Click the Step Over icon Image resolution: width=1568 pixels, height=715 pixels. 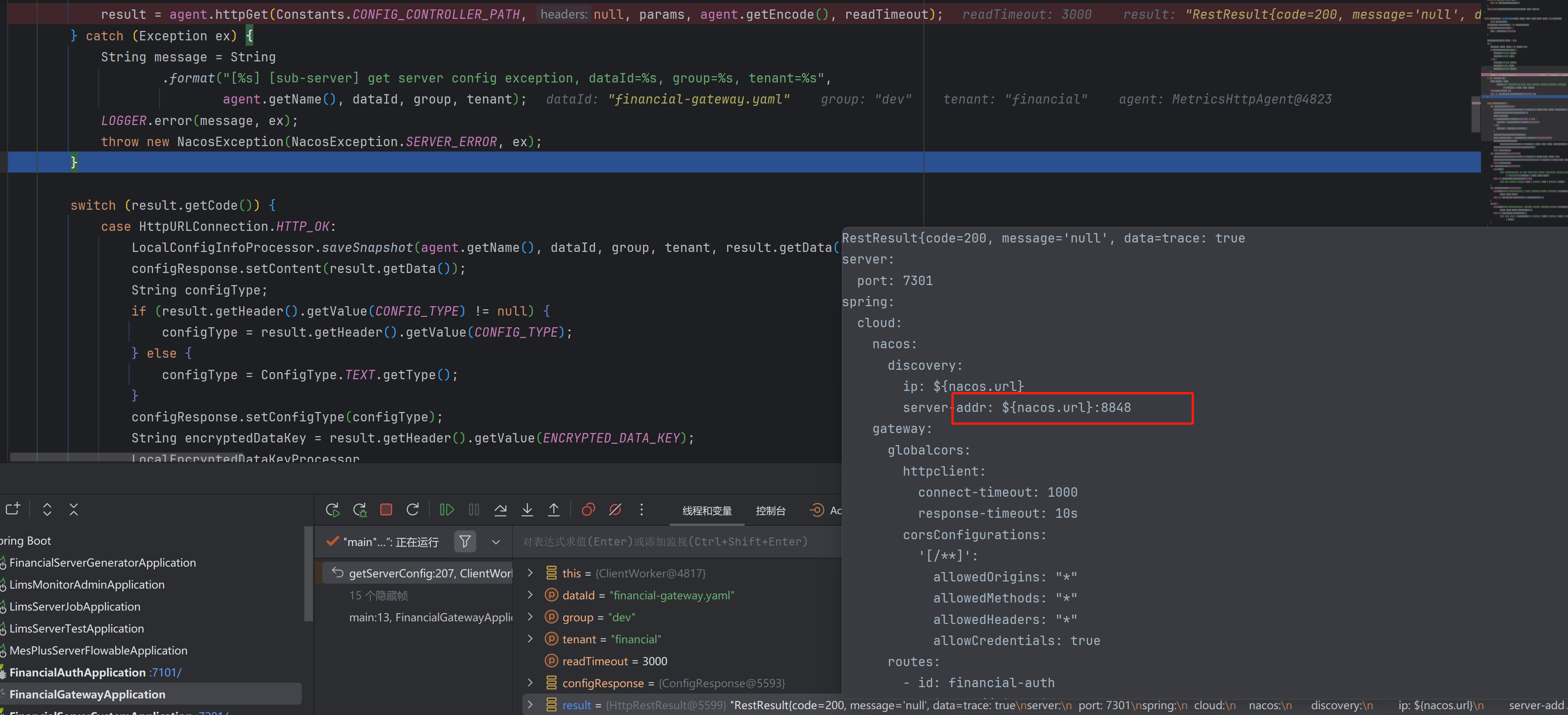[x=500, y=509]
